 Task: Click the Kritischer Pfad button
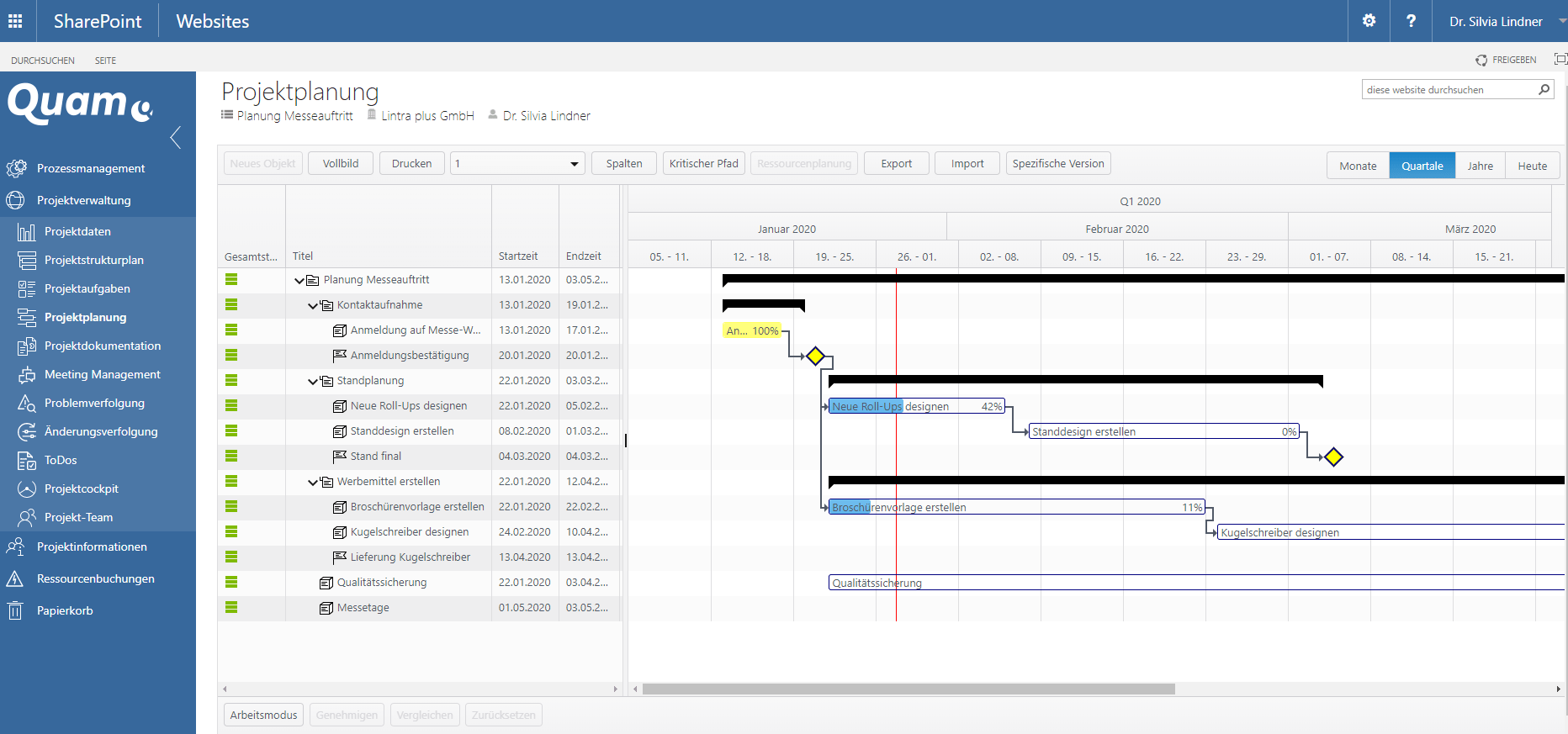coord(703,164)
